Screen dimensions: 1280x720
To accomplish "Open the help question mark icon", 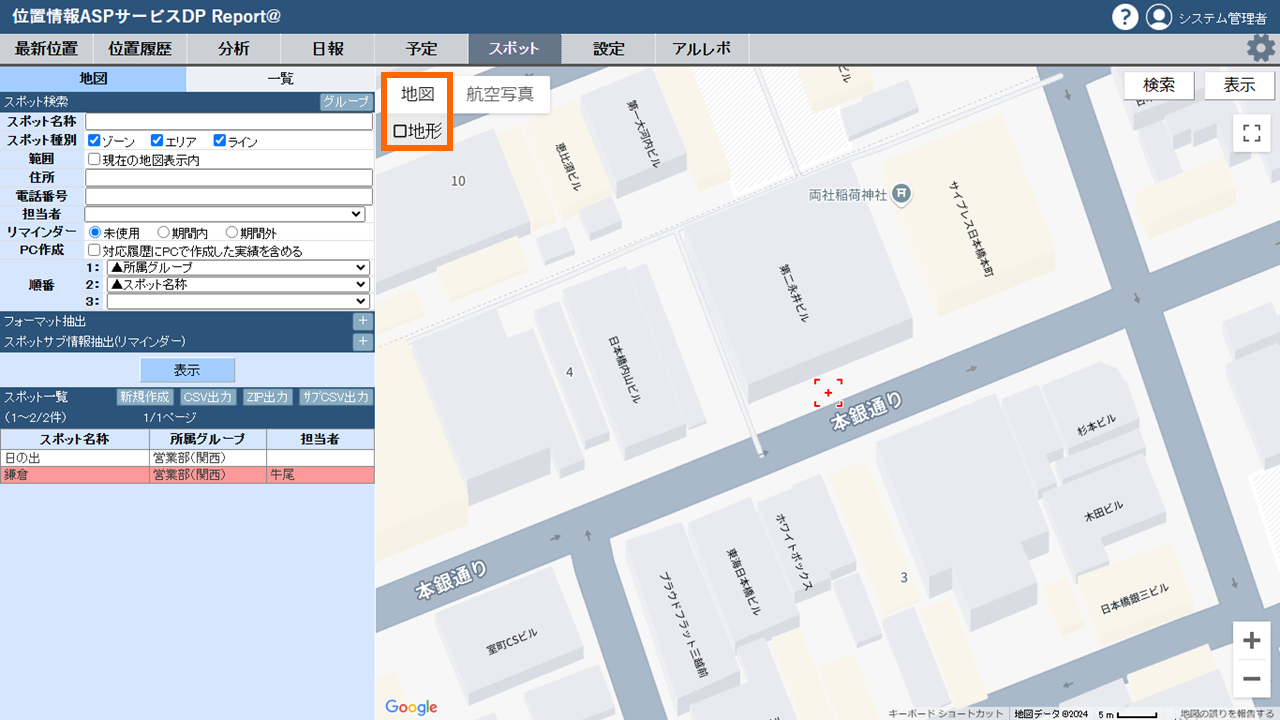I will click(1125, 17).
